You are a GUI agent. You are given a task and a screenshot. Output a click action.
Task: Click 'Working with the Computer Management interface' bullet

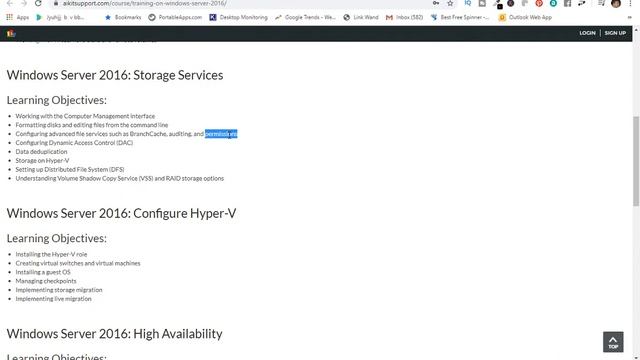pos(85,116)
